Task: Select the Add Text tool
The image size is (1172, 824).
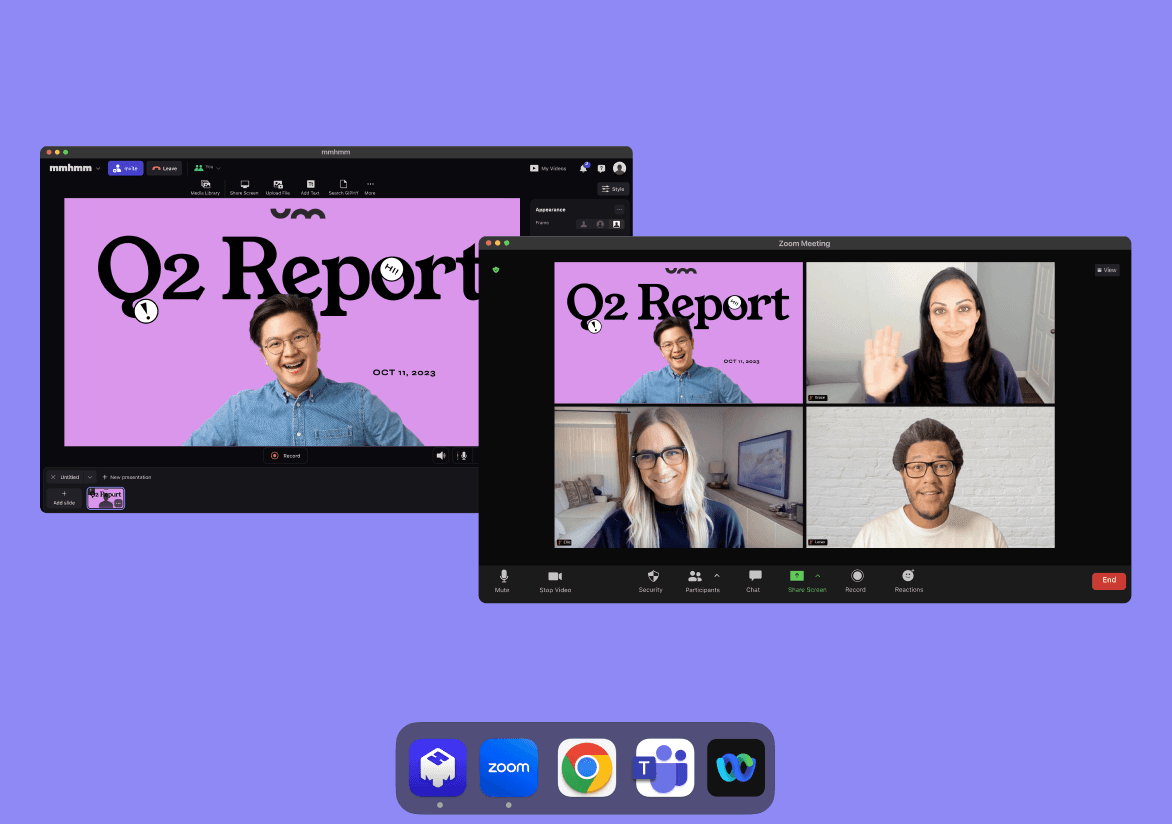Action: (x=310, y=186)
